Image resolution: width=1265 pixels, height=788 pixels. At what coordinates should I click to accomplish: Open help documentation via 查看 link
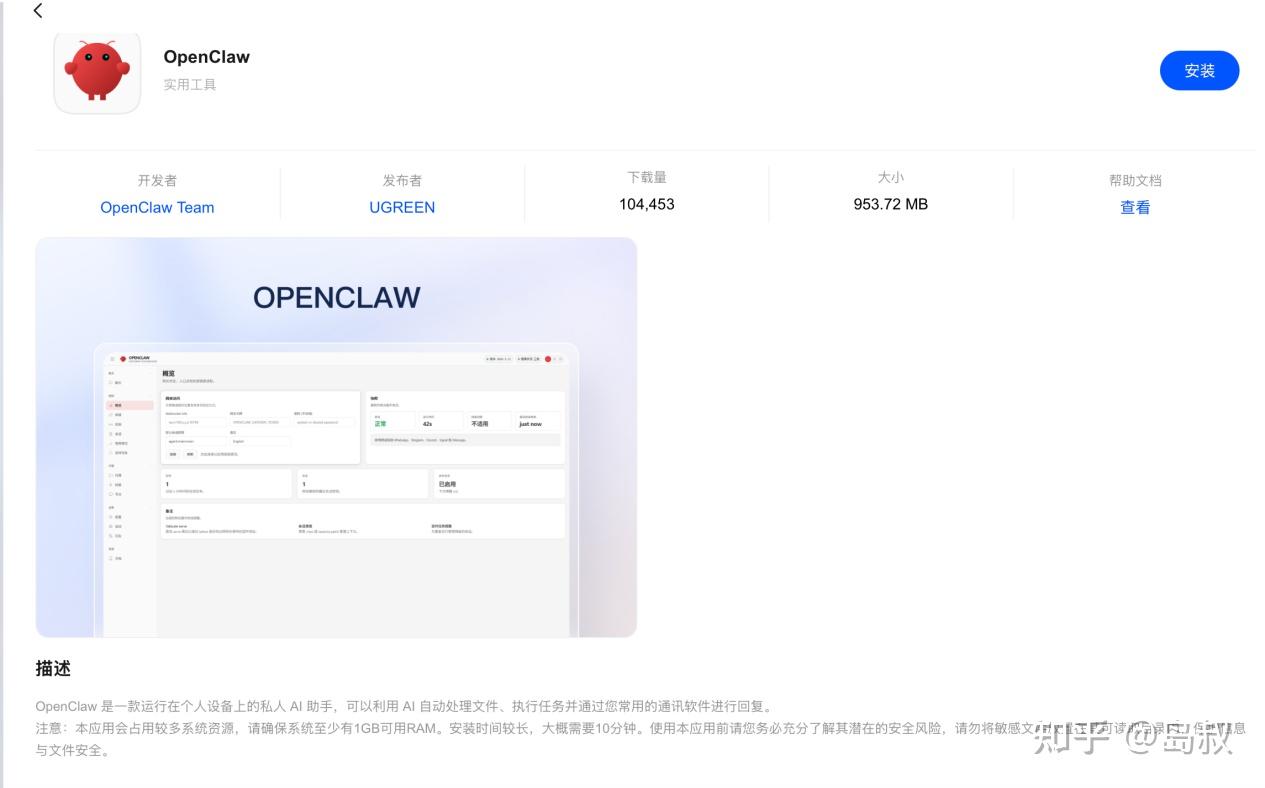(1135, 208)
